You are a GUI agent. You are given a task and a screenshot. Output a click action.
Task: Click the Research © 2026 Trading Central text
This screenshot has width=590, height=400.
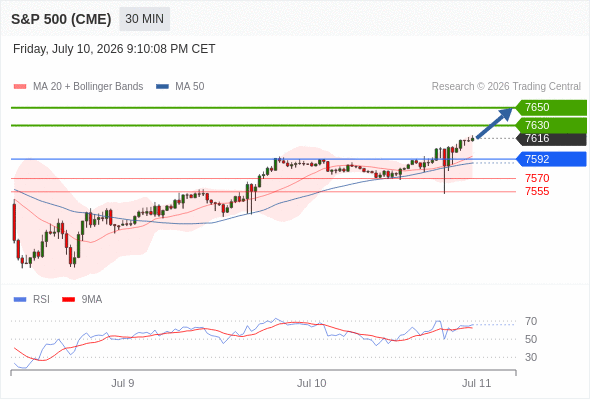point(506,87)
